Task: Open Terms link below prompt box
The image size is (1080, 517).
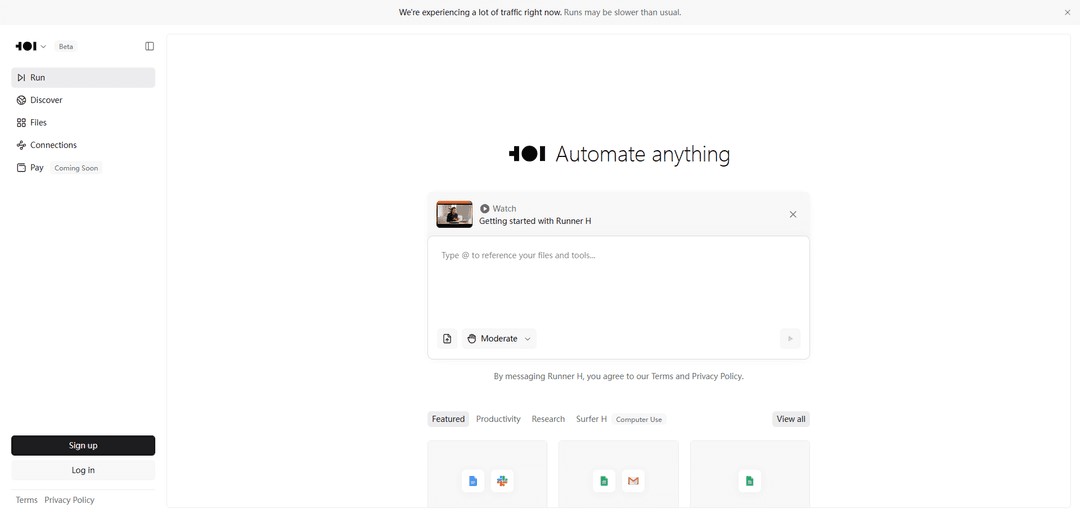Action: (x=663, y=377)
